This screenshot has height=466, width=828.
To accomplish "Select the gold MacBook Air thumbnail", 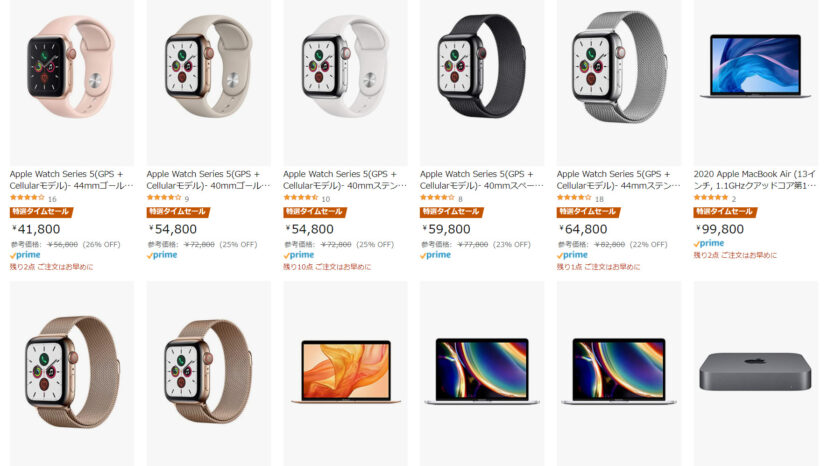I will click(x=345, y=372).
